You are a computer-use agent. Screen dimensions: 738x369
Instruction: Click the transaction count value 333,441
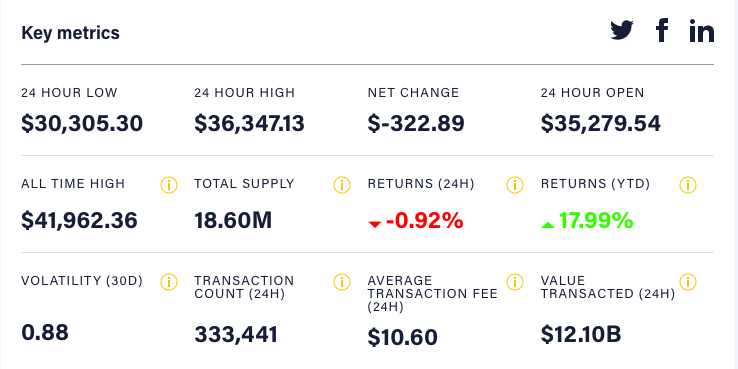tap(236, 335)
